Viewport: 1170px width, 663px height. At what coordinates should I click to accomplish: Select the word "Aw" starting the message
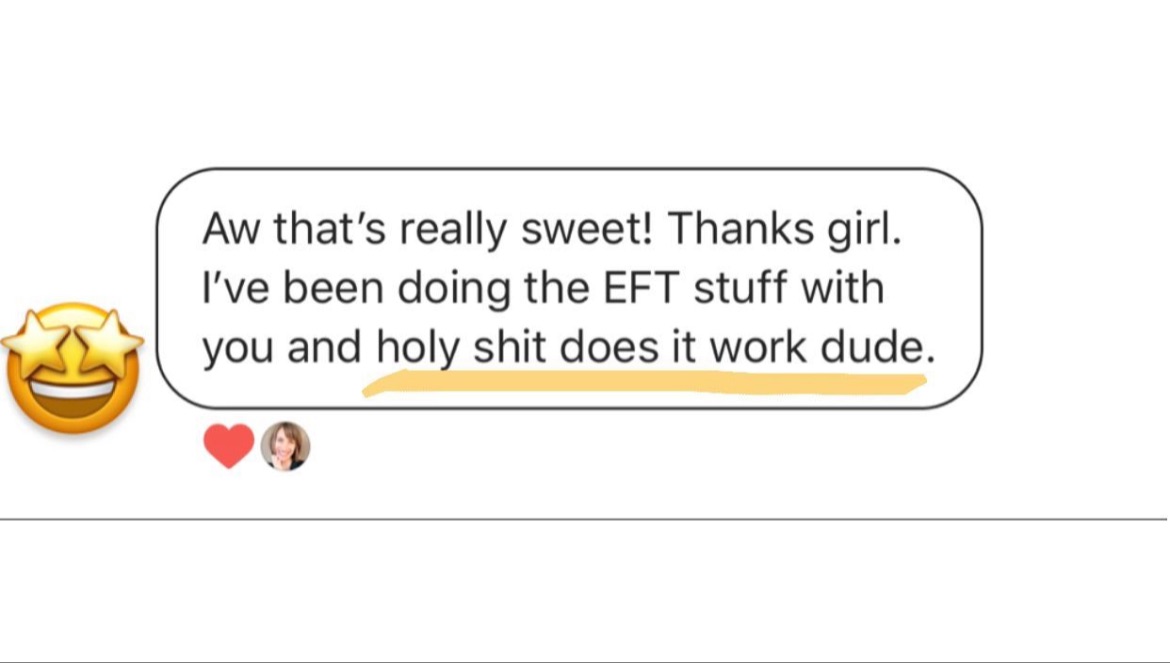(x=224, y=231)
